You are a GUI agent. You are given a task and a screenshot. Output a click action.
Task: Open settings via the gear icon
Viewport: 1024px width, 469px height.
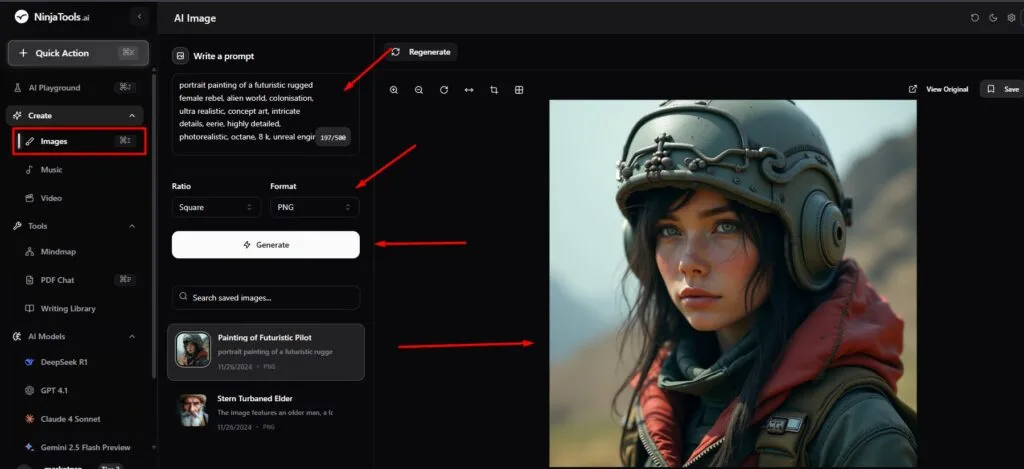tap(1011, 18)
